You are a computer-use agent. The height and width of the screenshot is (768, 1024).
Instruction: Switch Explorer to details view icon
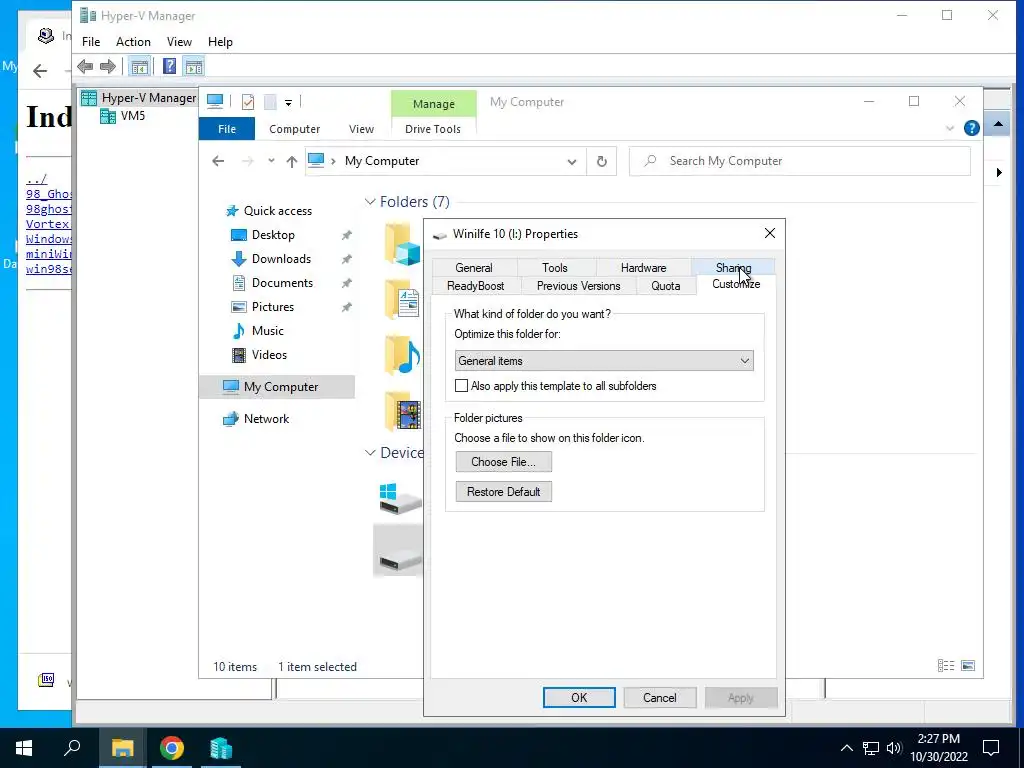coord(946,665)
